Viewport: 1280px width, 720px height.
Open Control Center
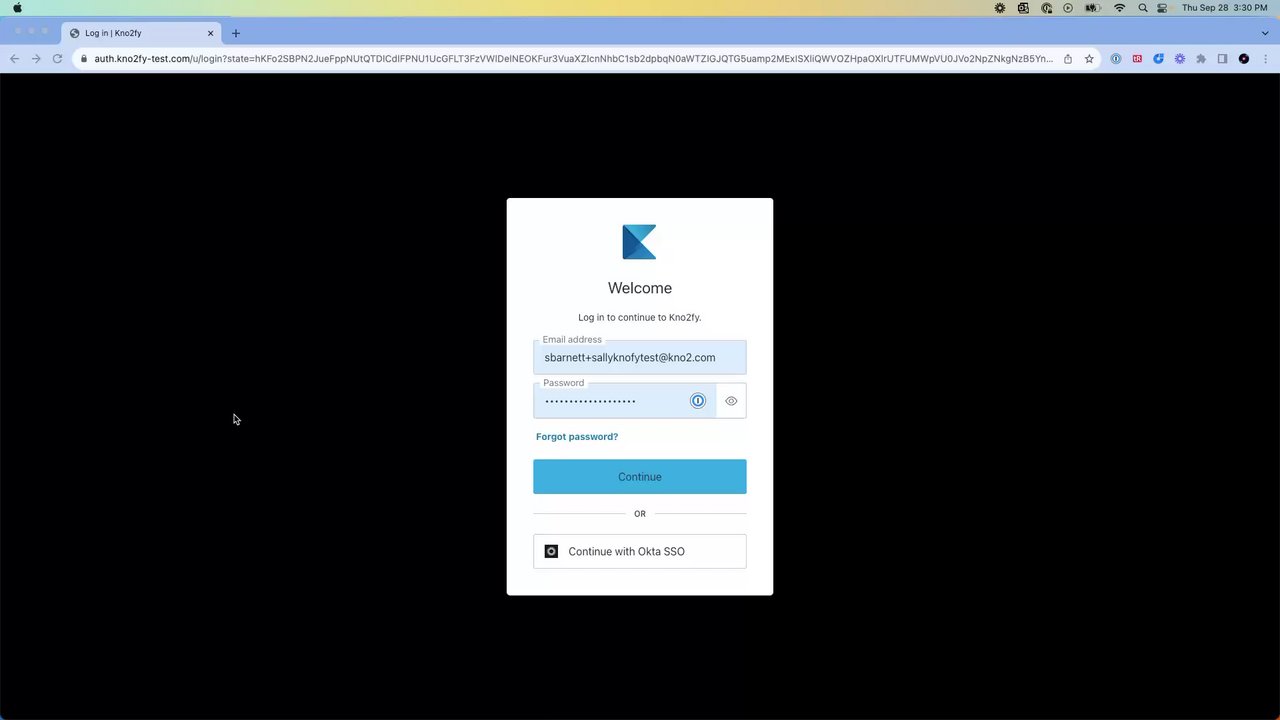coord(1162,8)
